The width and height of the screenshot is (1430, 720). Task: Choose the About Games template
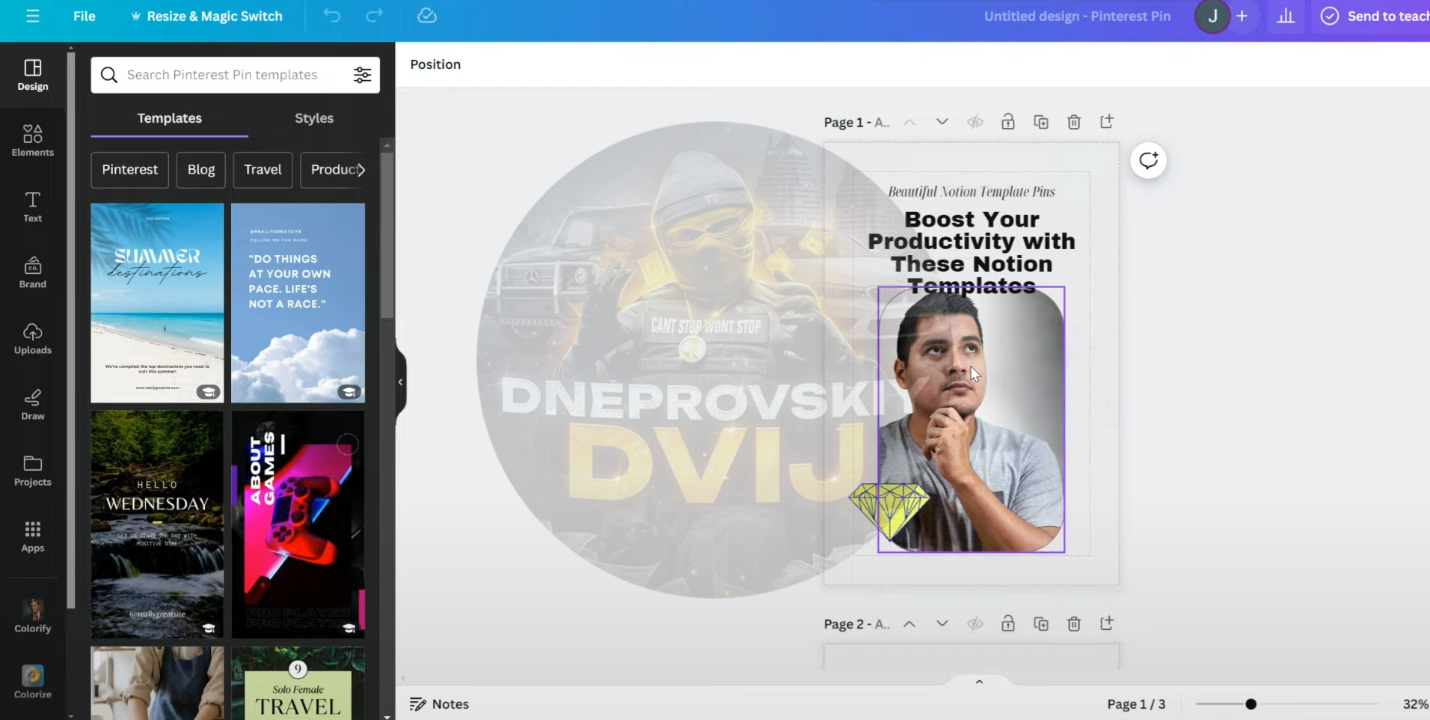[x=298, y=524]
